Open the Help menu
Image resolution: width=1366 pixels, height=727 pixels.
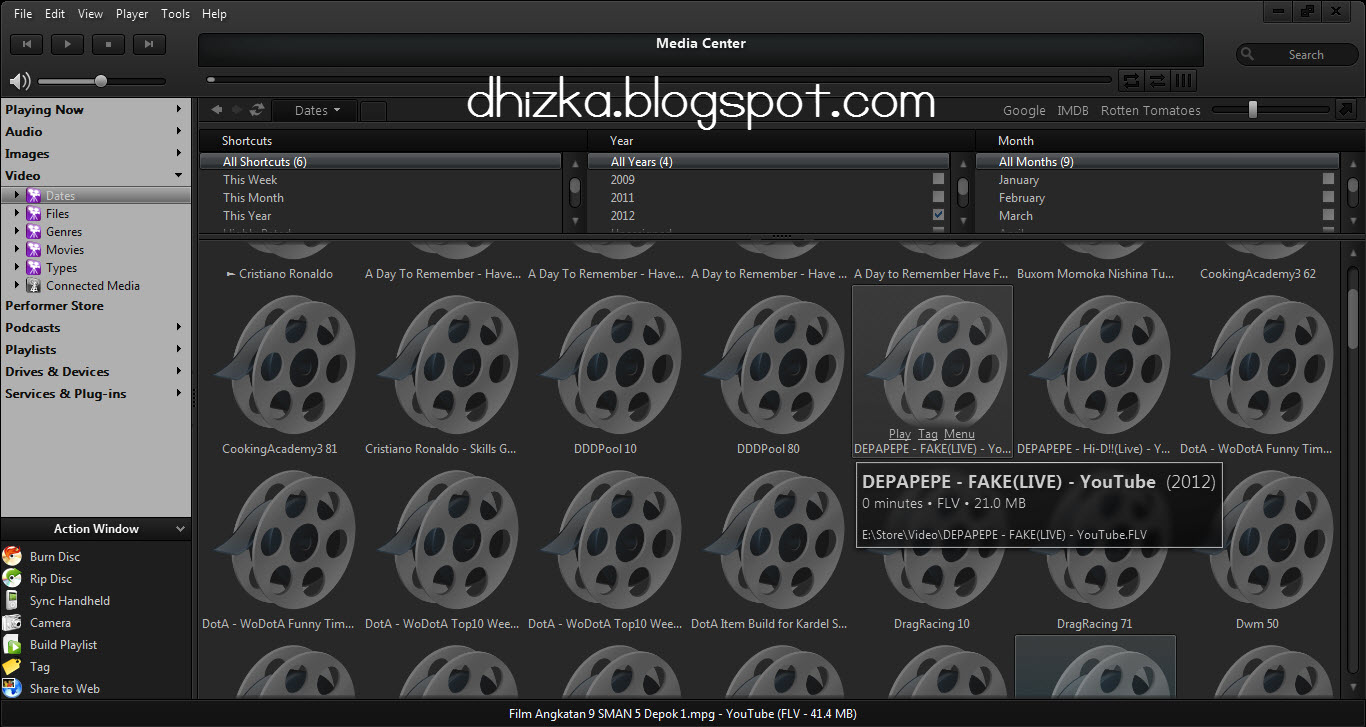214,14
